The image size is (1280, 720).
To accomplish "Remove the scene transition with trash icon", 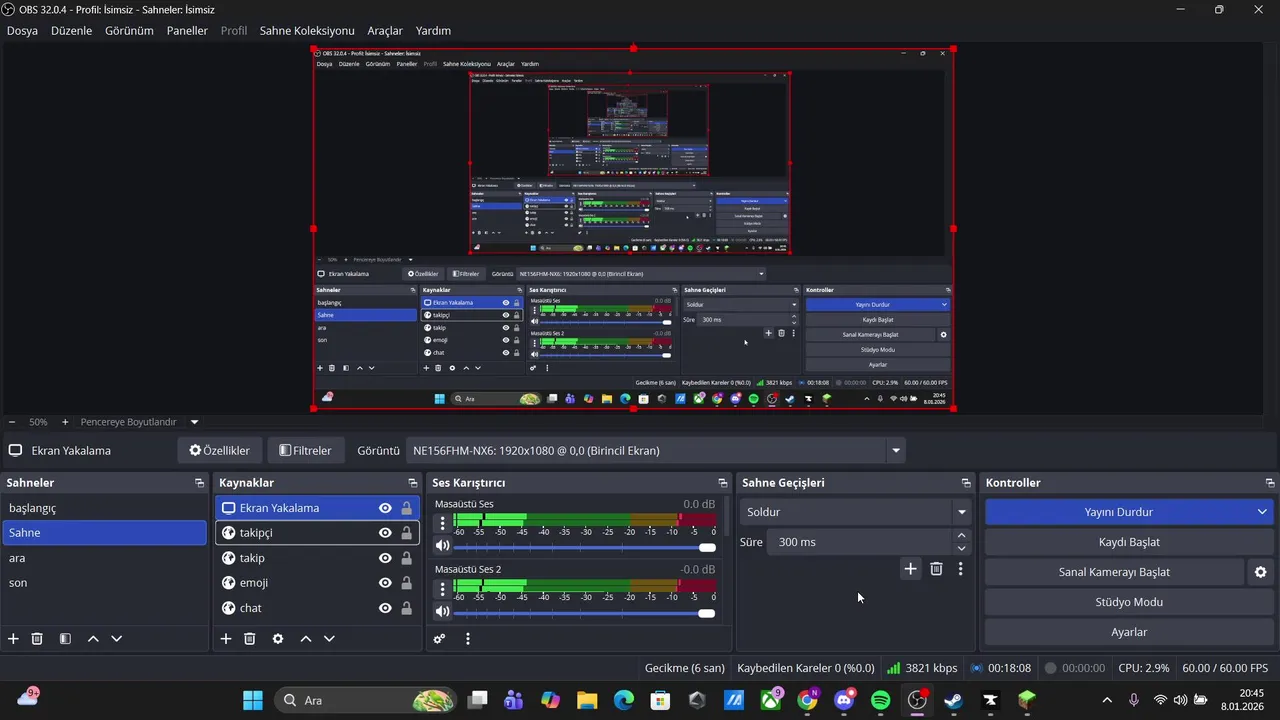I will click(936, 569).
